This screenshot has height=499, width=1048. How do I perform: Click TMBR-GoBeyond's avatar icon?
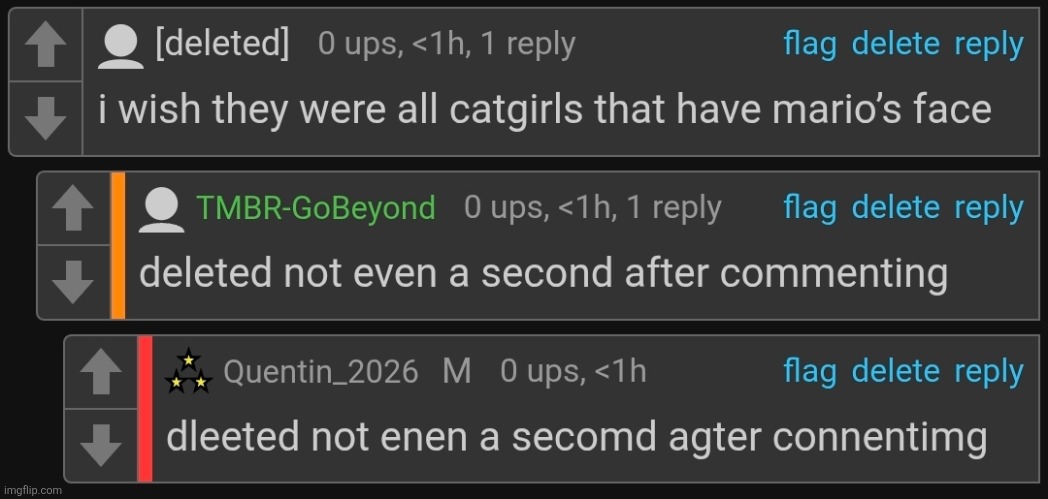162,209
